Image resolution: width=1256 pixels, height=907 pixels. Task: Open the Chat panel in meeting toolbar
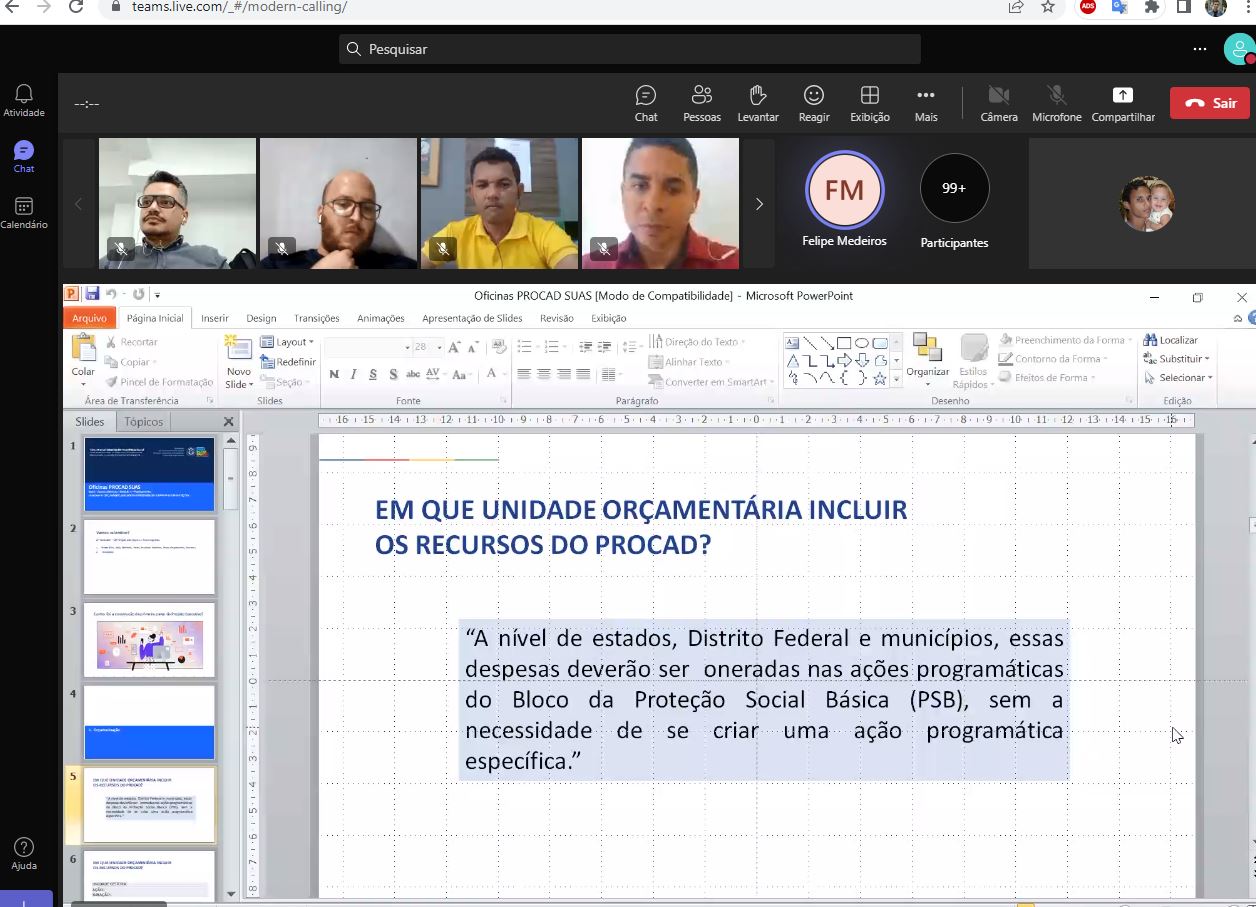[646, 103]
